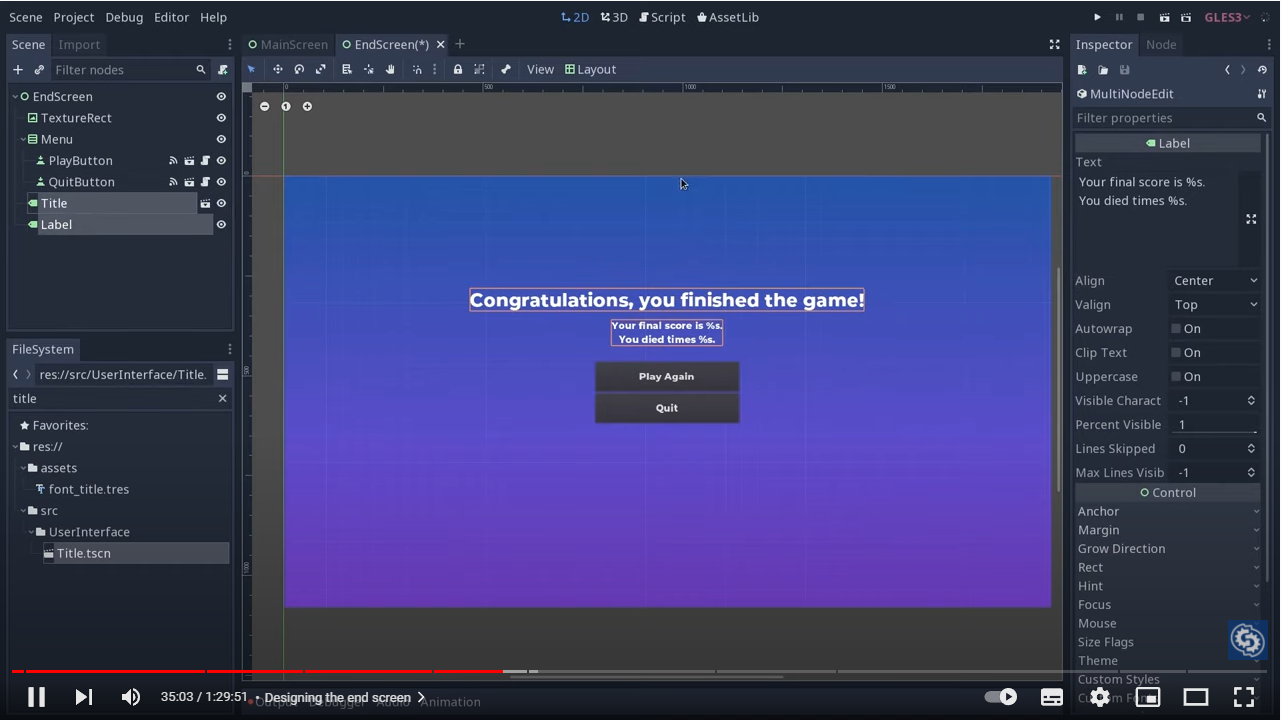Viewport: 1281px width, 720px height.
Task: Collapse the Menu tree node
Action: pos(23,139)
